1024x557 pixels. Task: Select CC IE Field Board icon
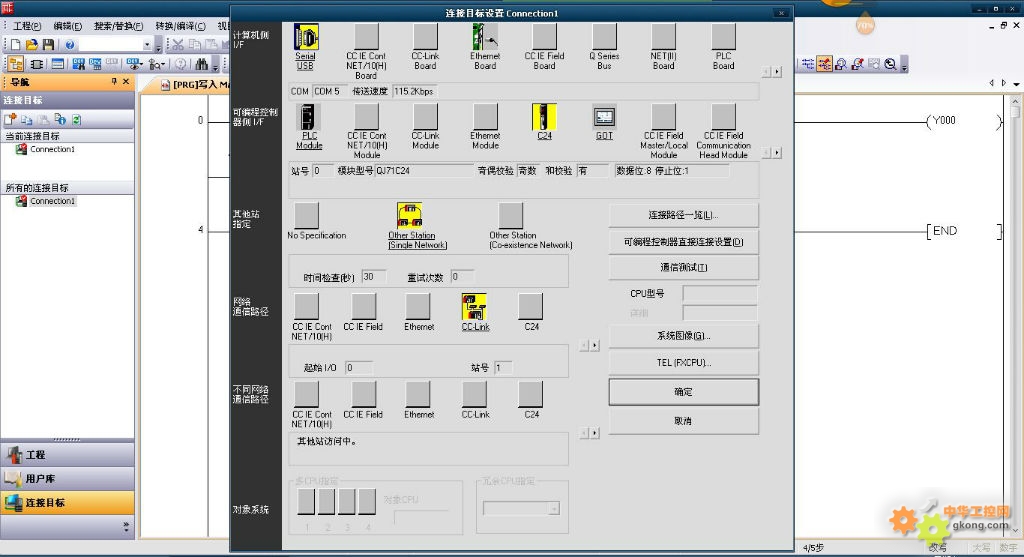[x=544, y=37]
